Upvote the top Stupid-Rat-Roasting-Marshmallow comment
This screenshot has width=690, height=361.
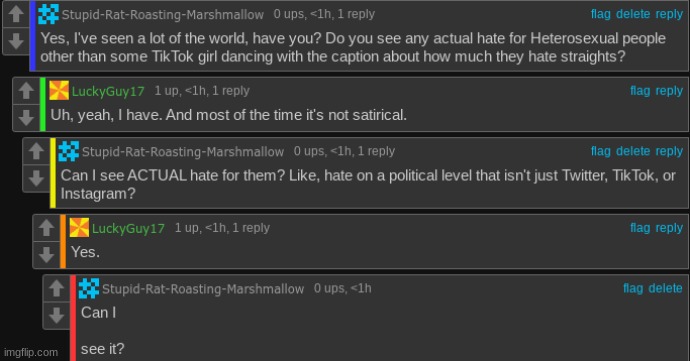16,14
